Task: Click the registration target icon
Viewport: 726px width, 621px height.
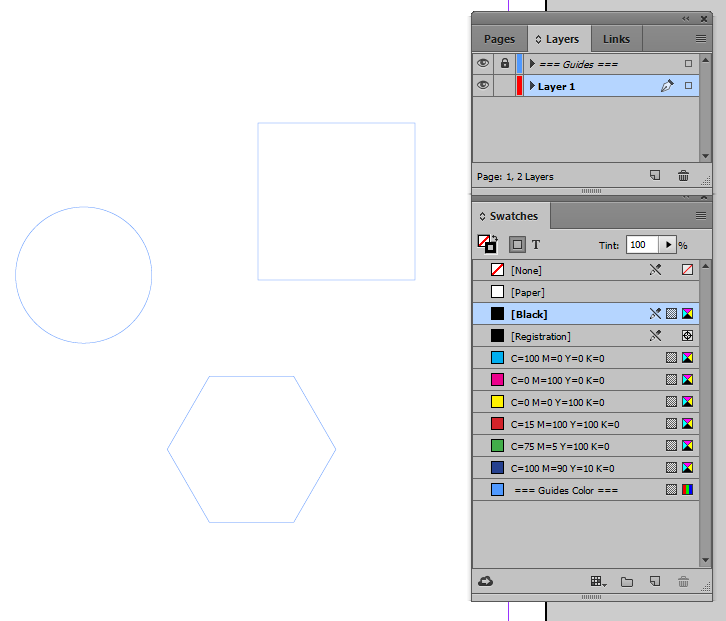Action: (x=688, y=336)
